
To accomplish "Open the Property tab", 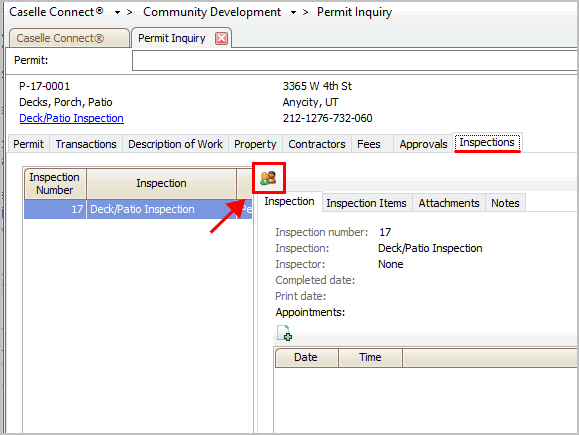I will [x=255, y=144].
